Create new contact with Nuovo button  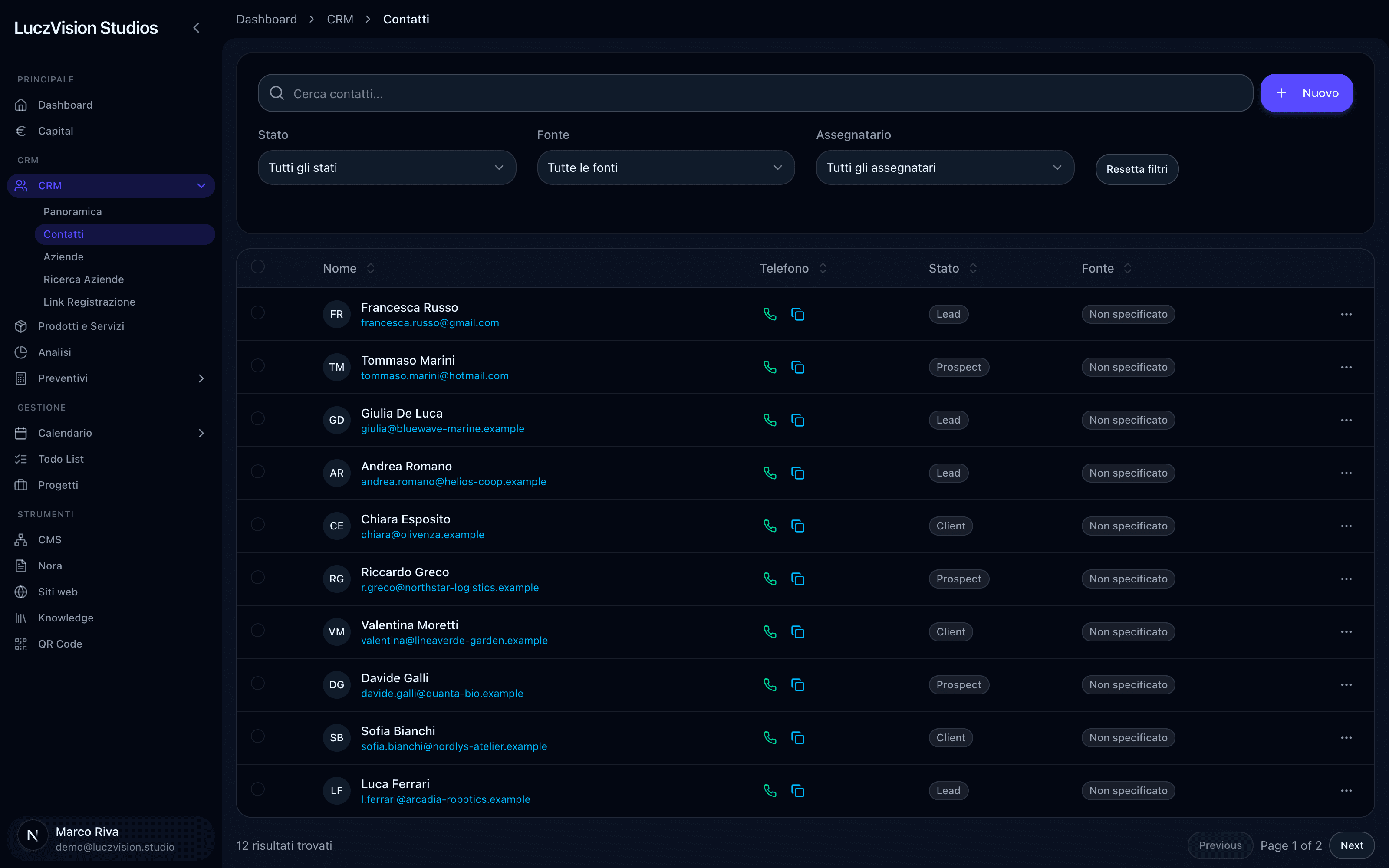(1307, 93)
